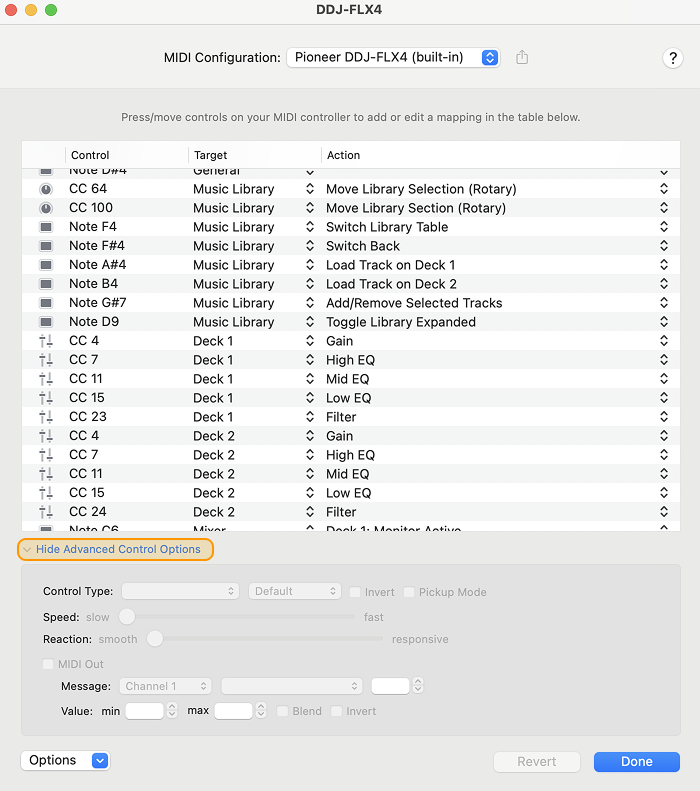Image resolution: width=700 pixels, height=791 pixels.
Task: Click the button icon beside Note D9
Action: [46, 322]
